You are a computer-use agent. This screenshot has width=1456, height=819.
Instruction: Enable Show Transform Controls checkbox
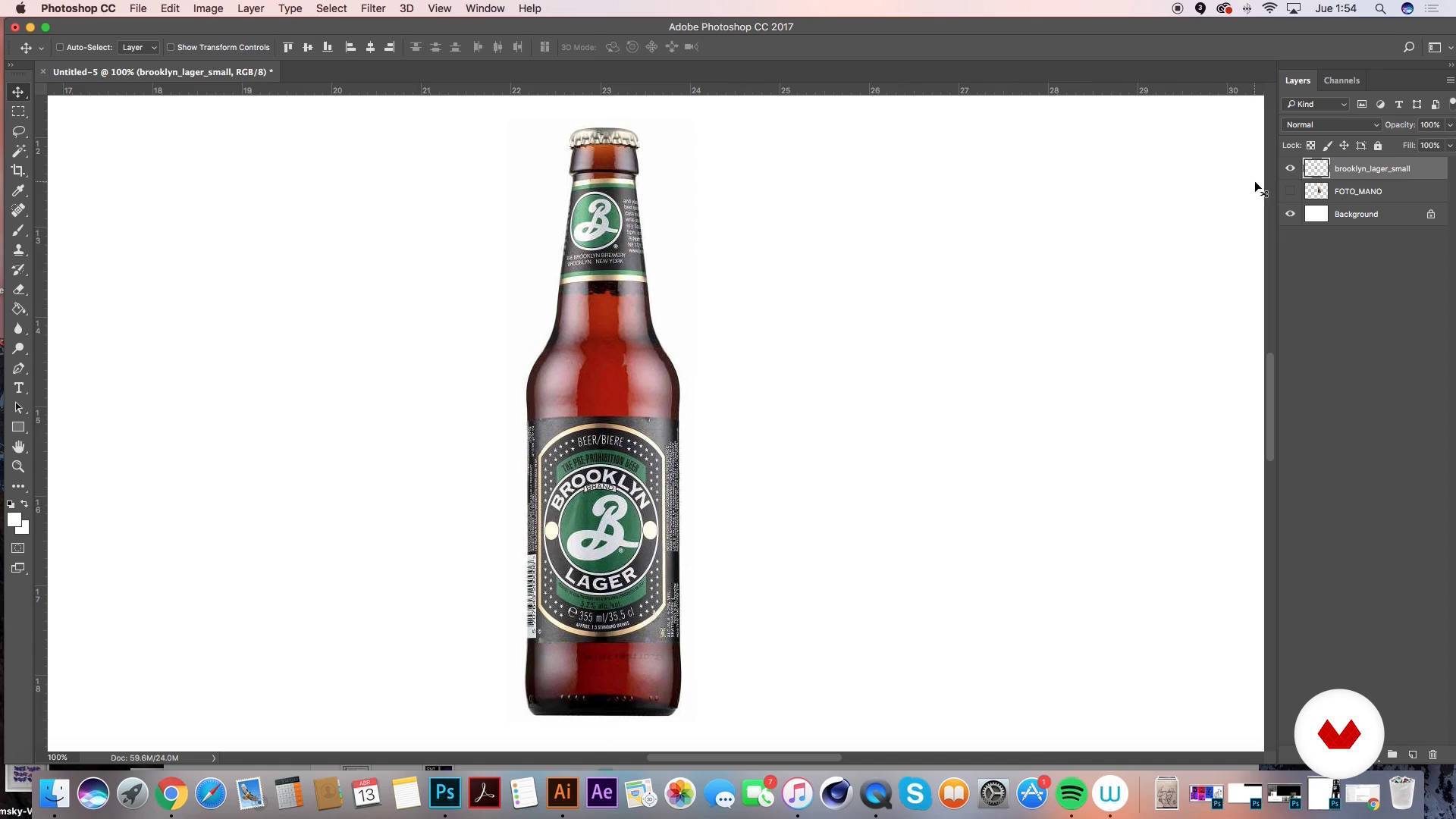(x=171, y=47)
